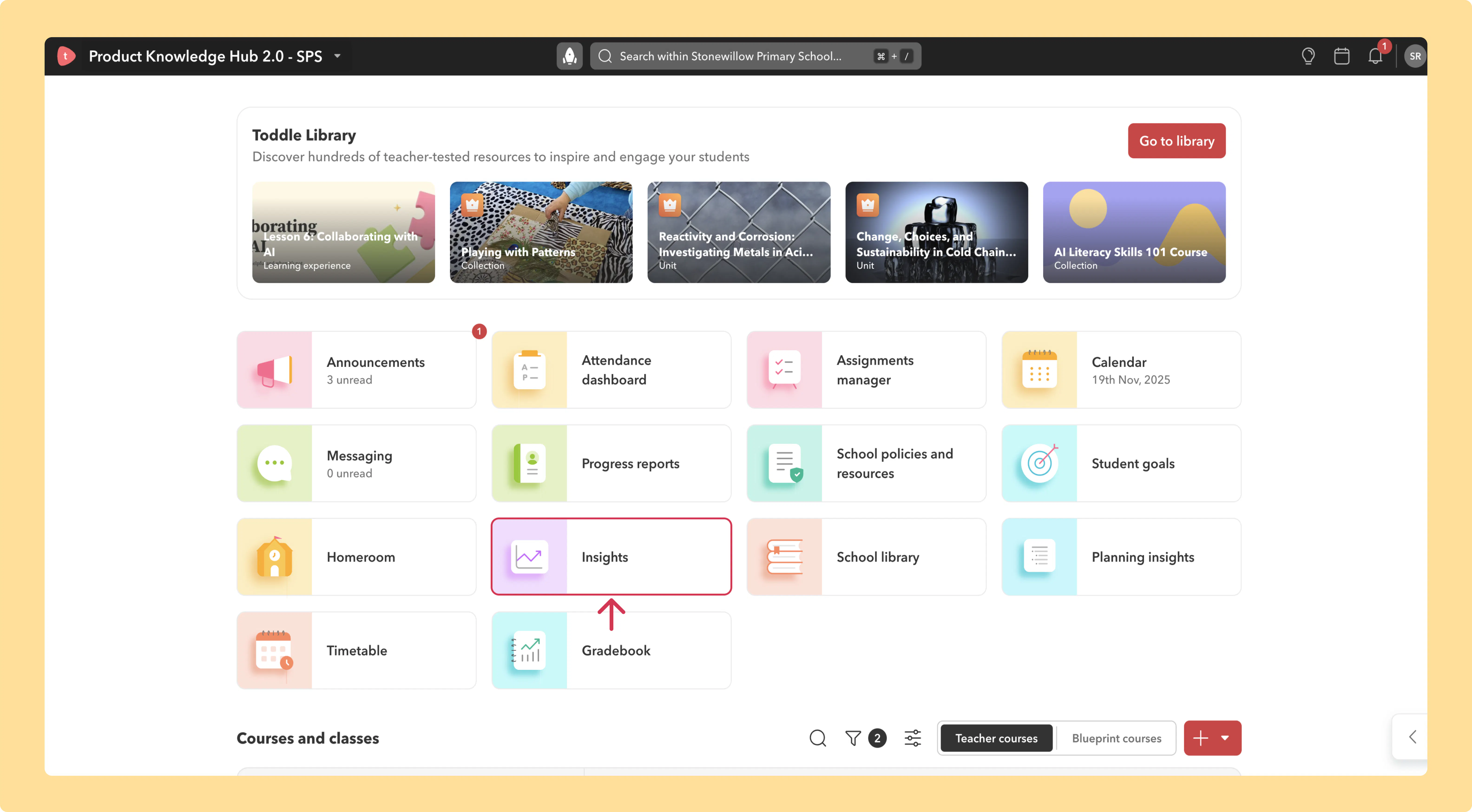Open Reactivity and Corrosion unit thumbnail
Screen dimensions: 1472x812
click(x=739, y=232)
